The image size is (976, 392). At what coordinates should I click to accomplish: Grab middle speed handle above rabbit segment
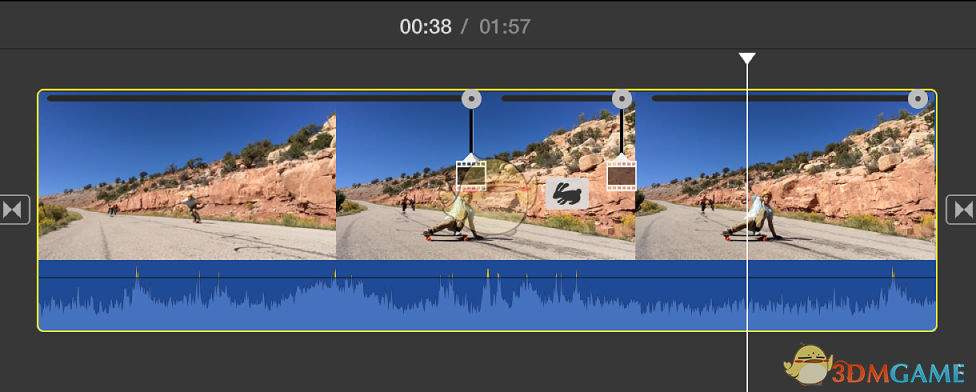tap(622, 99)
